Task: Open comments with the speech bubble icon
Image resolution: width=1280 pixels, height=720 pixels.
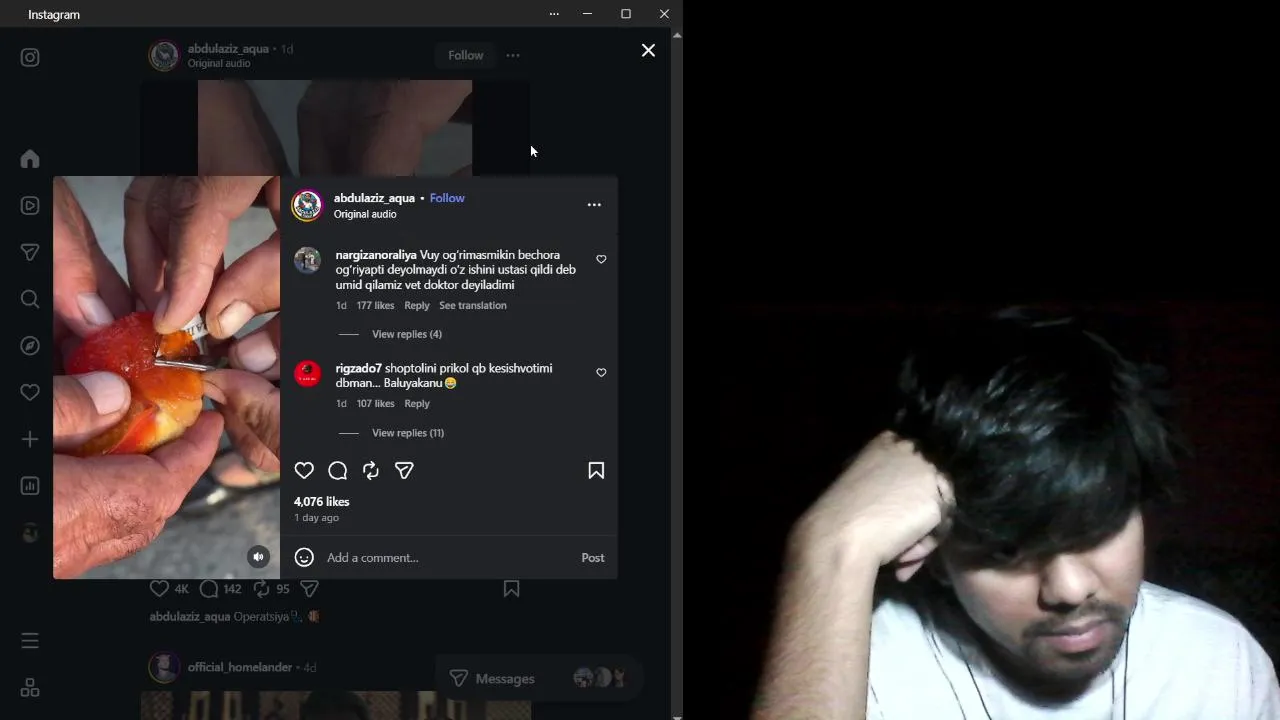Action: 338,470
